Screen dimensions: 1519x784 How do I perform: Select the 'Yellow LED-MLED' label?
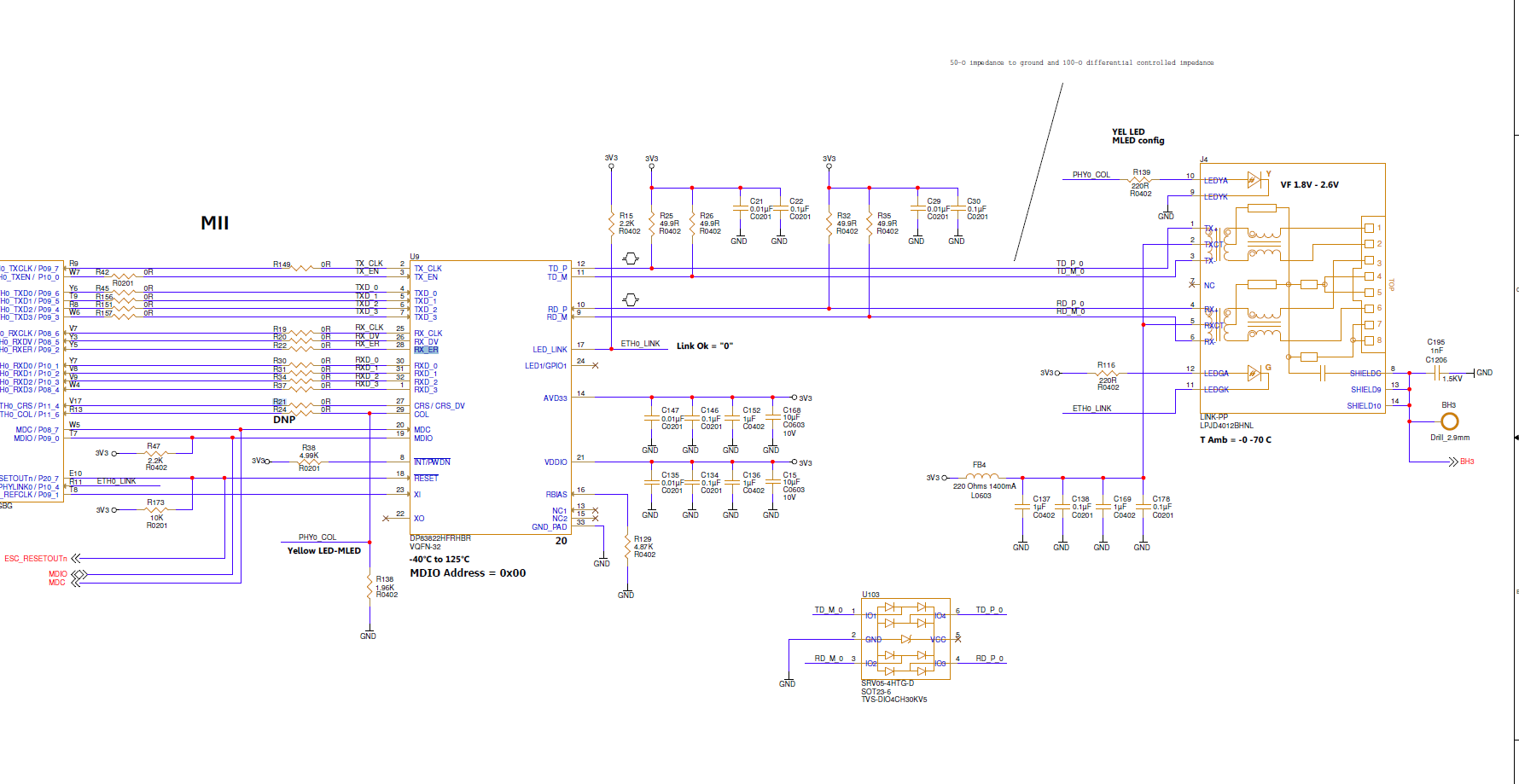tap(324, 551)
